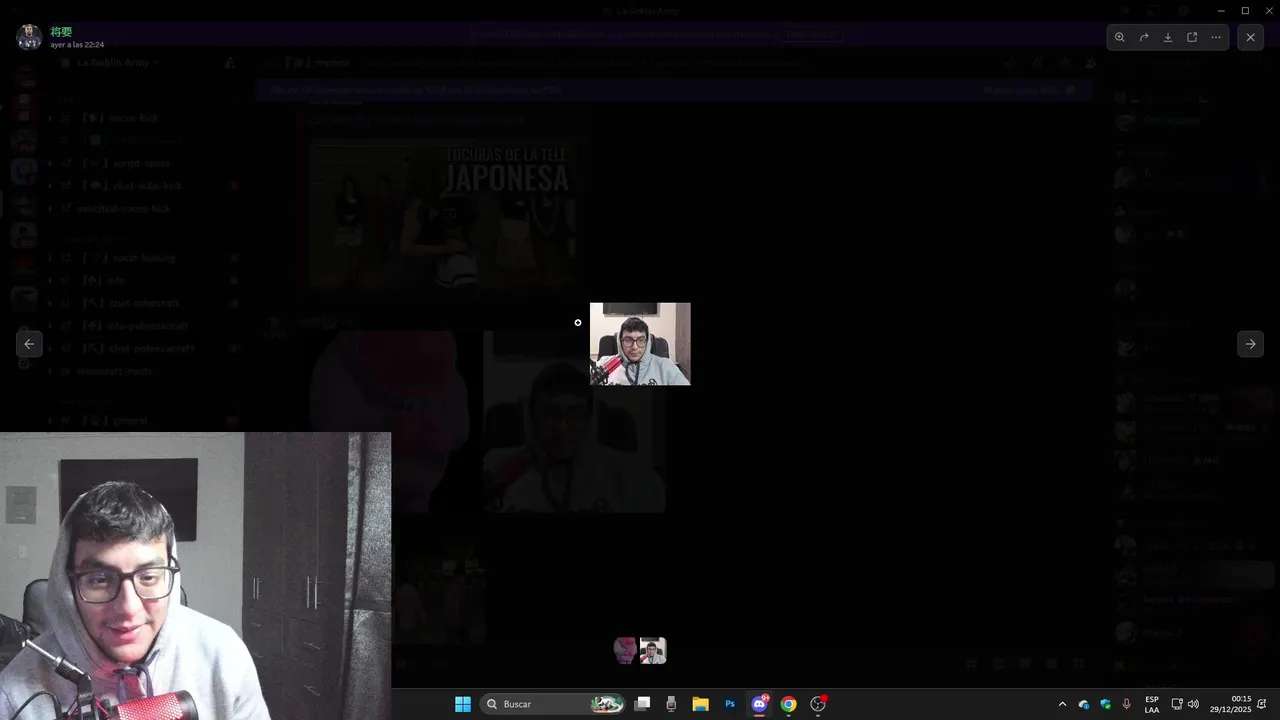Open the network icon in system tray
This screenshot has width=1280, height=720.
[x=1177, y=704]
